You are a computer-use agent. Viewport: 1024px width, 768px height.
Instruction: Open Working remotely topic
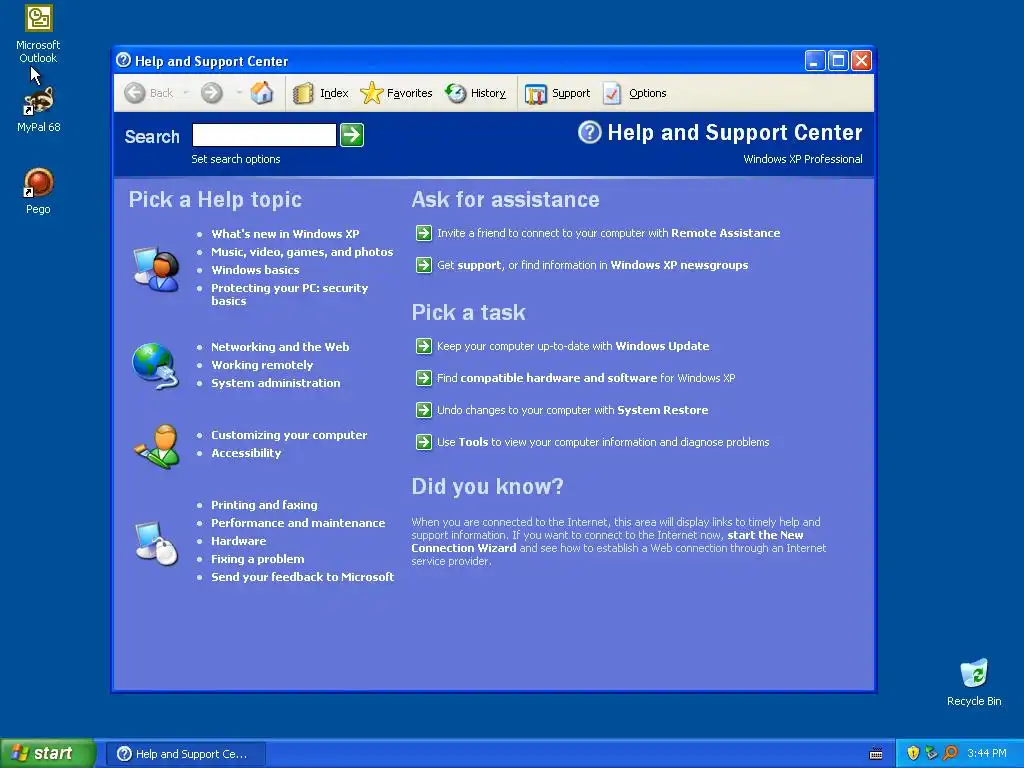(x=262, y=365)
